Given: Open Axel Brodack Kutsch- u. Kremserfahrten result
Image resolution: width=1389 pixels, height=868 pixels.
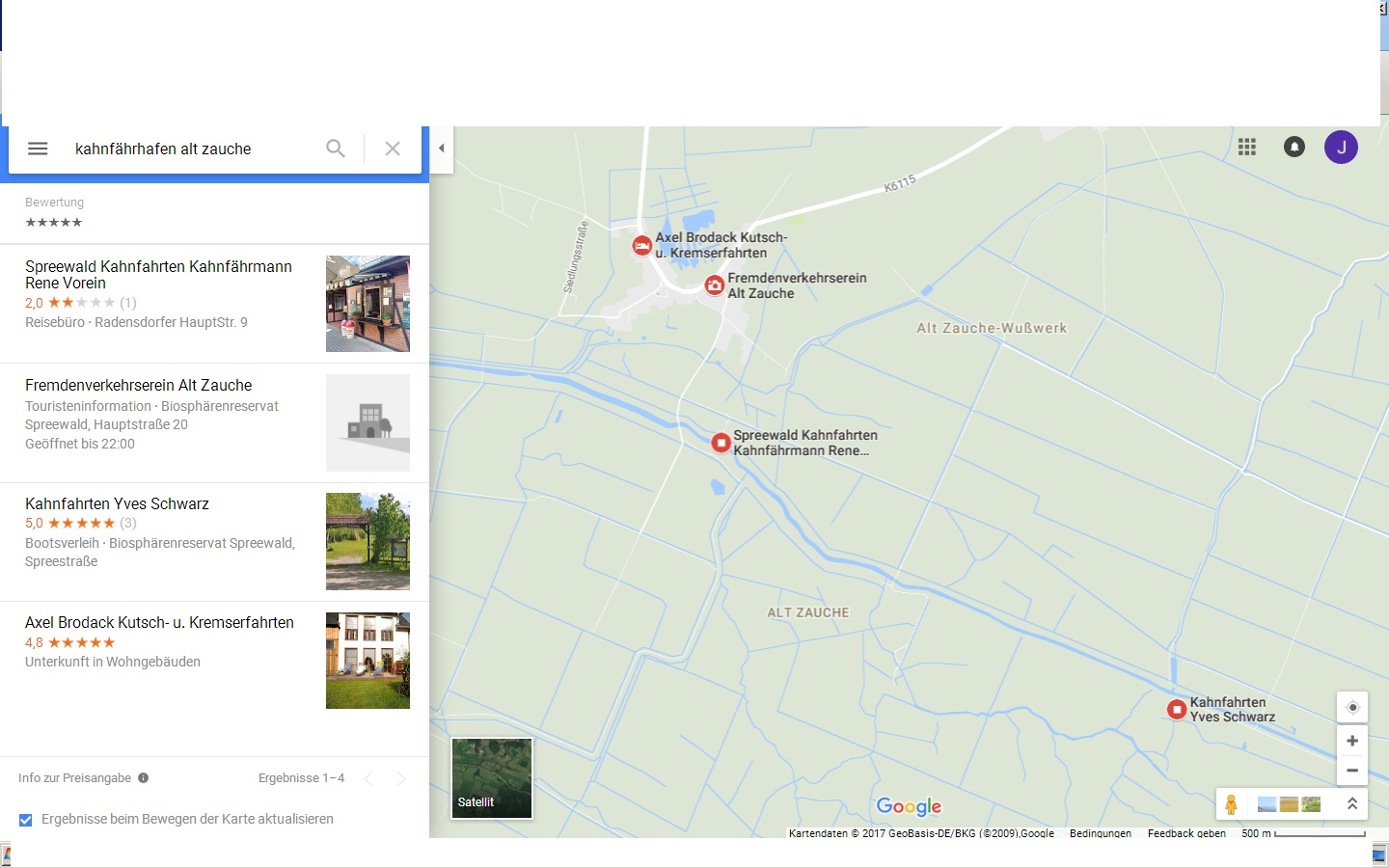Looking at the screenshot, I should click(x=214, y=661).
